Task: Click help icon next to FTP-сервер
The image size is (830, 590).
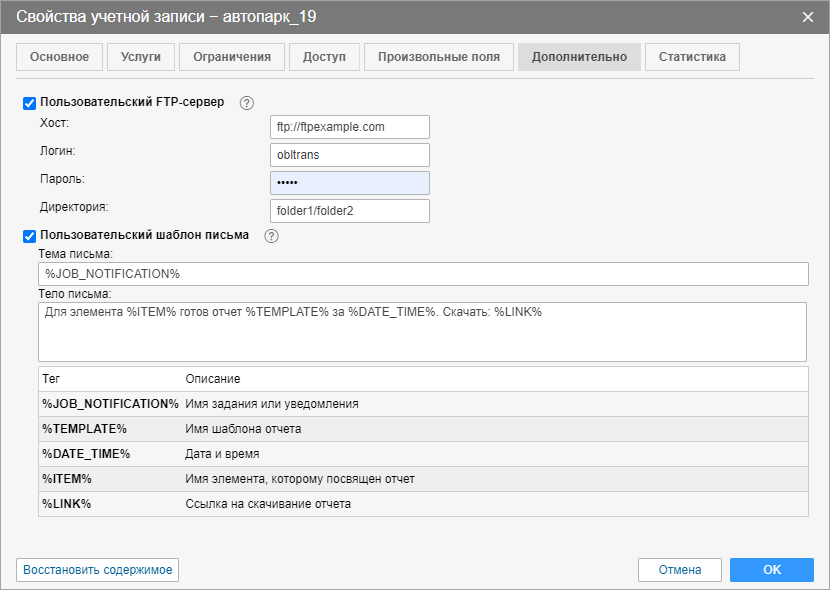Action: tap(248, 102)
